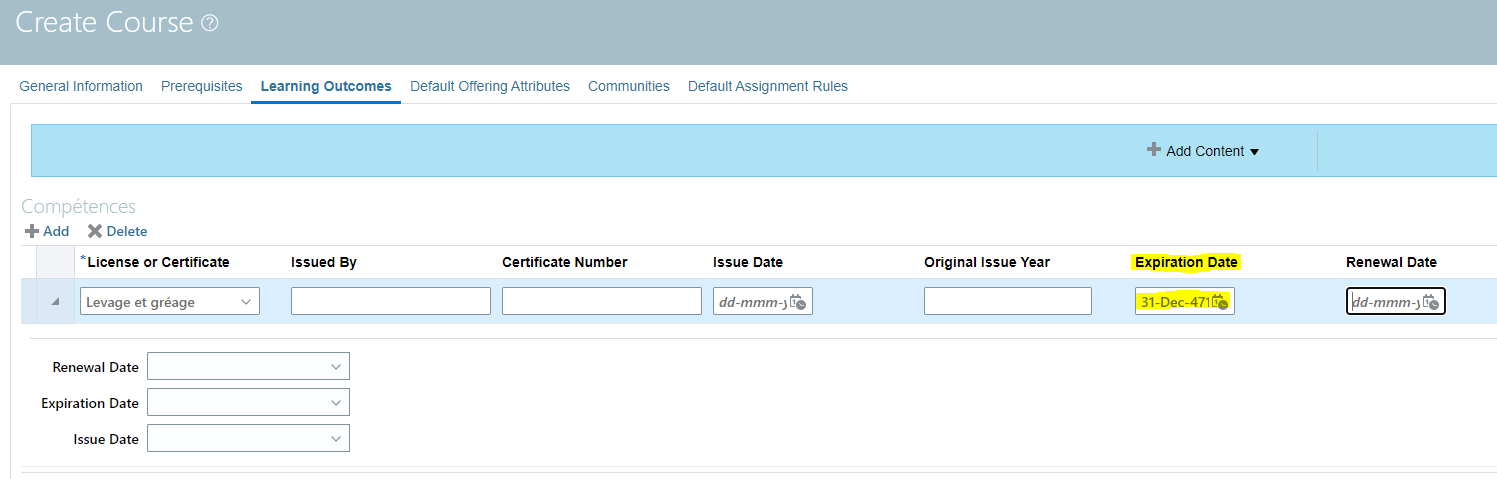Screen dimensions: 1497x479
Task: Click the X icon of the Delete button
Action: coord(95,231)
